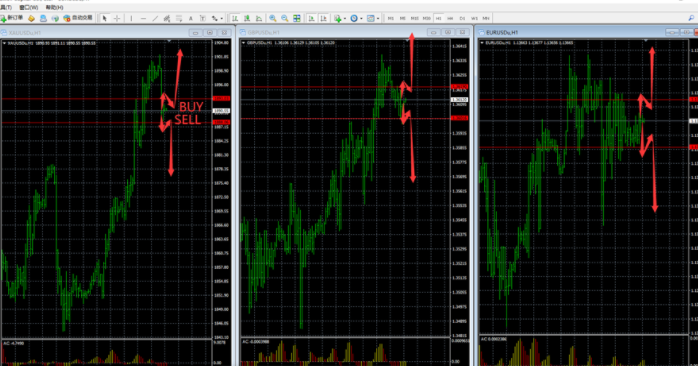Click the EURUSD chart window icon
Screen dimensions: 698x366
click(482, 33)
